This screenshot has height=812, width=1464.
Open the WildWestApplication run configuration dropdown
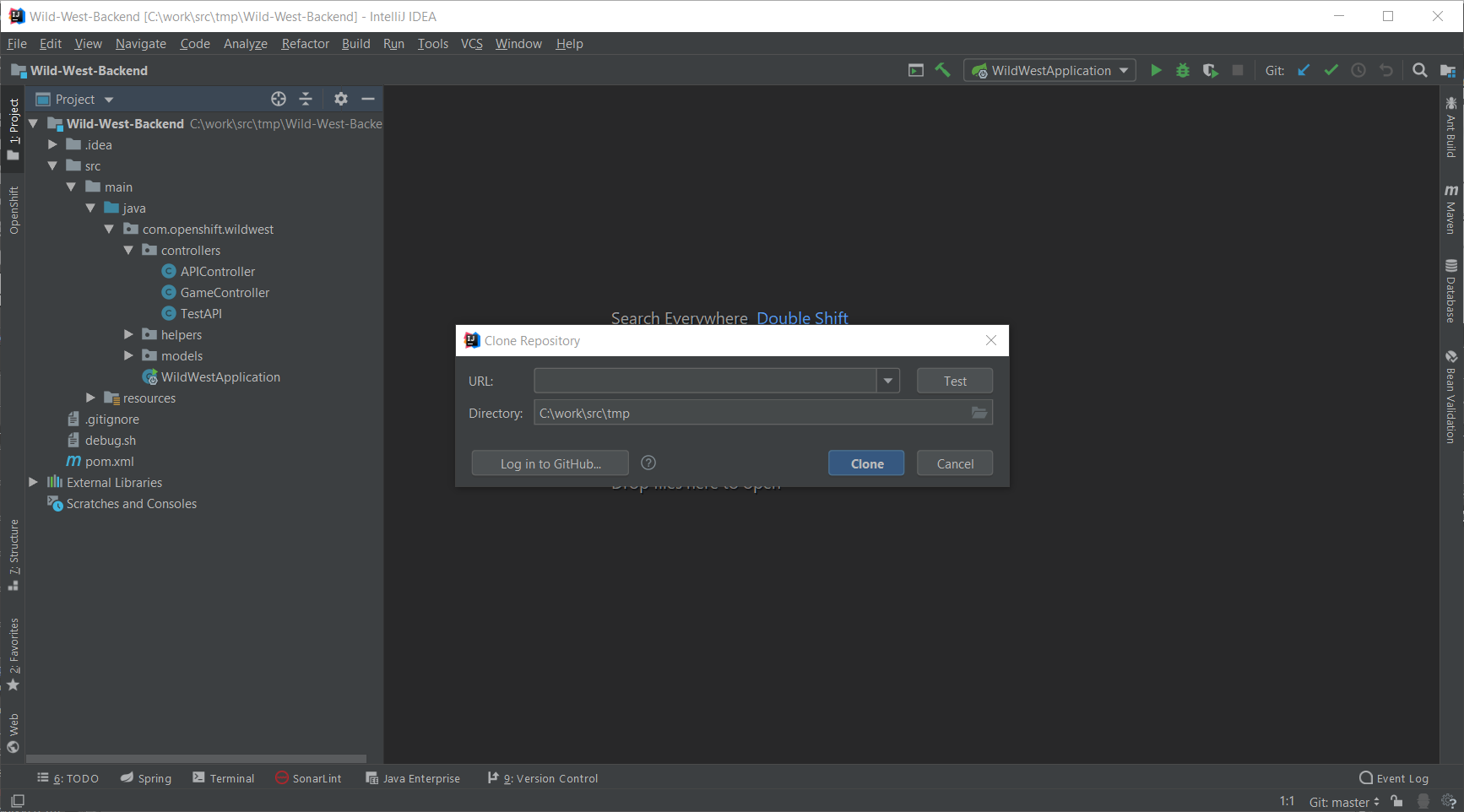(1049, 70)
